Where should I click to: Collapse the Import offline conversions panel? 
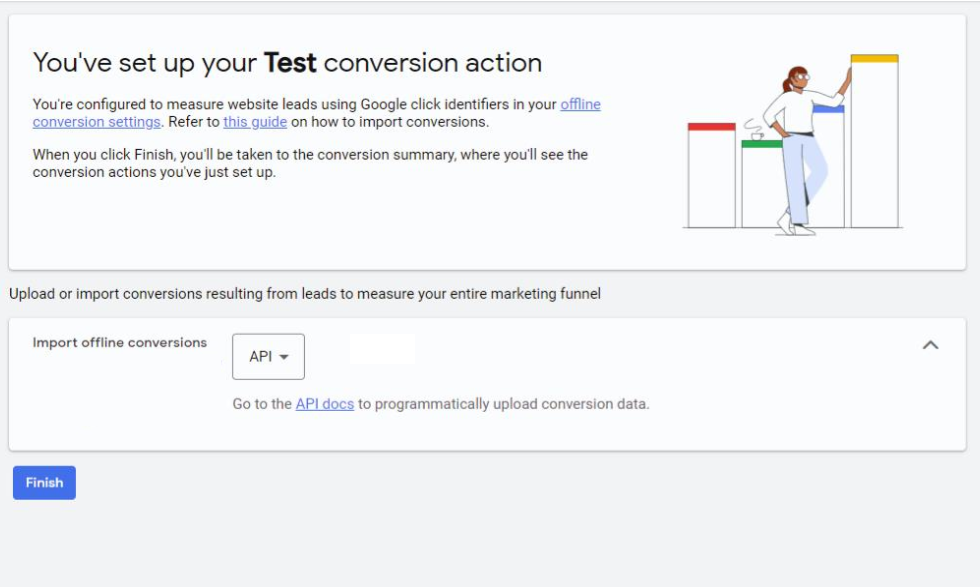930,345
